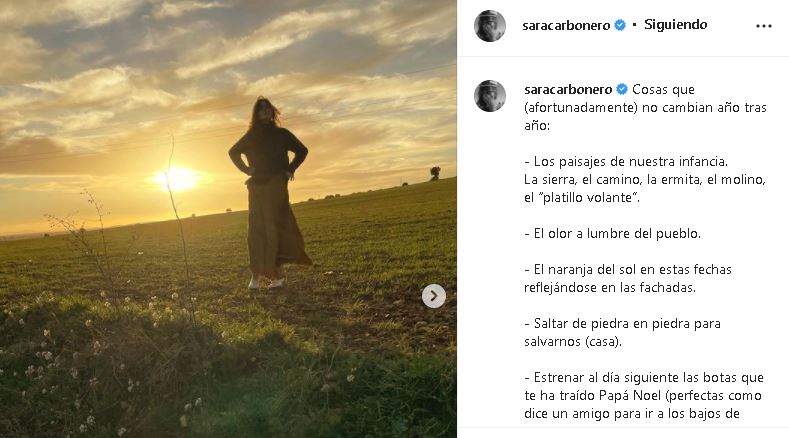
Task: Click the verified badge next to the caption username
Action: click(x=622, y=90)
